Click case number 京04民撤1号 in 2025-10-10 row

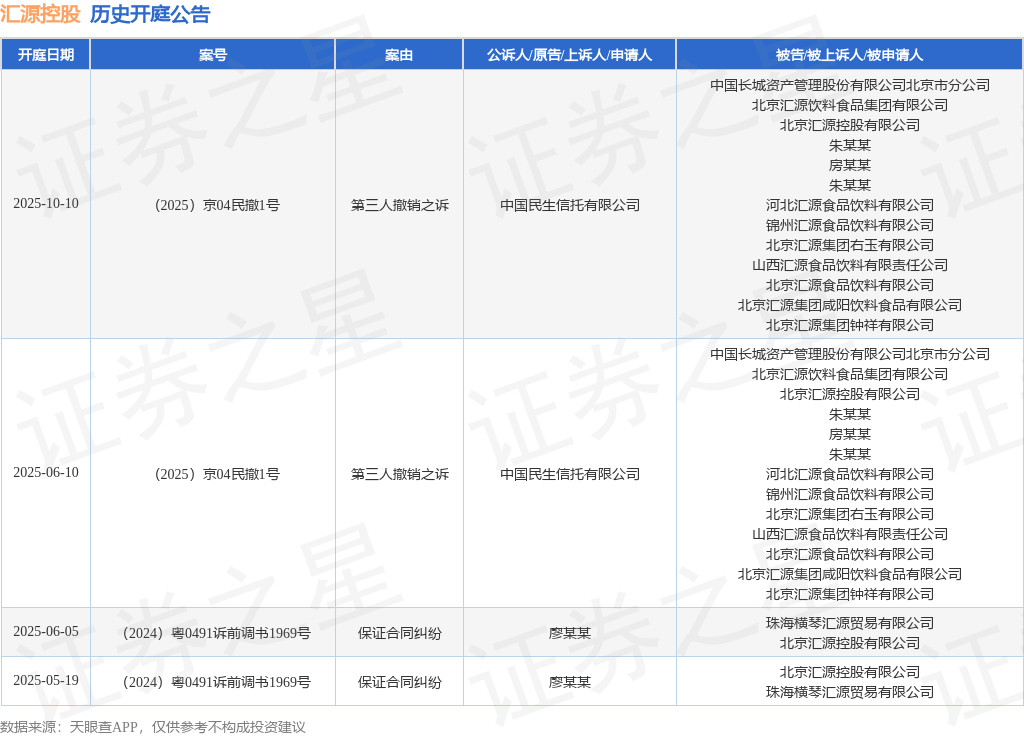(x=217, y=205)
